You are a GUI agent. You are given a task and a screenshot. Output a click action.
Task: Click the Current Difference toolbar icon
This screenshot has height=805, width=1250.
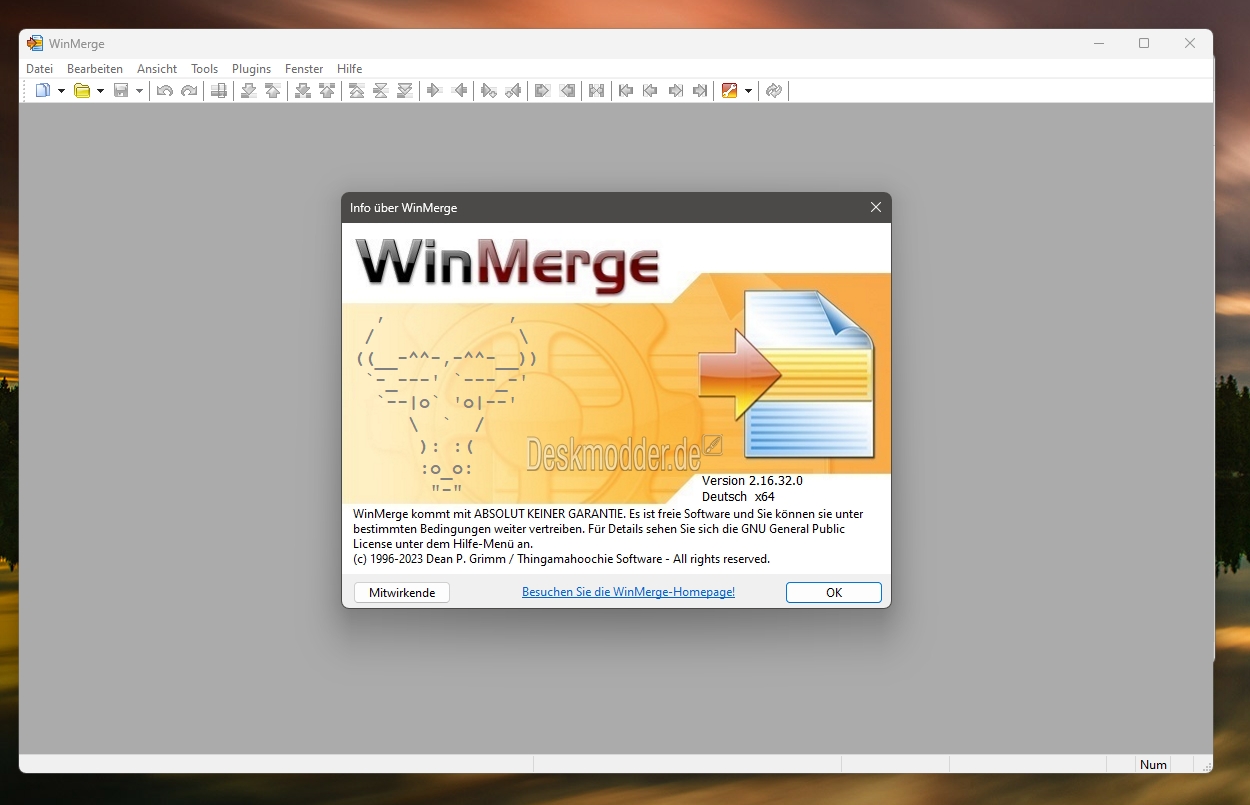pyautogui.click(x=381, y=91)
